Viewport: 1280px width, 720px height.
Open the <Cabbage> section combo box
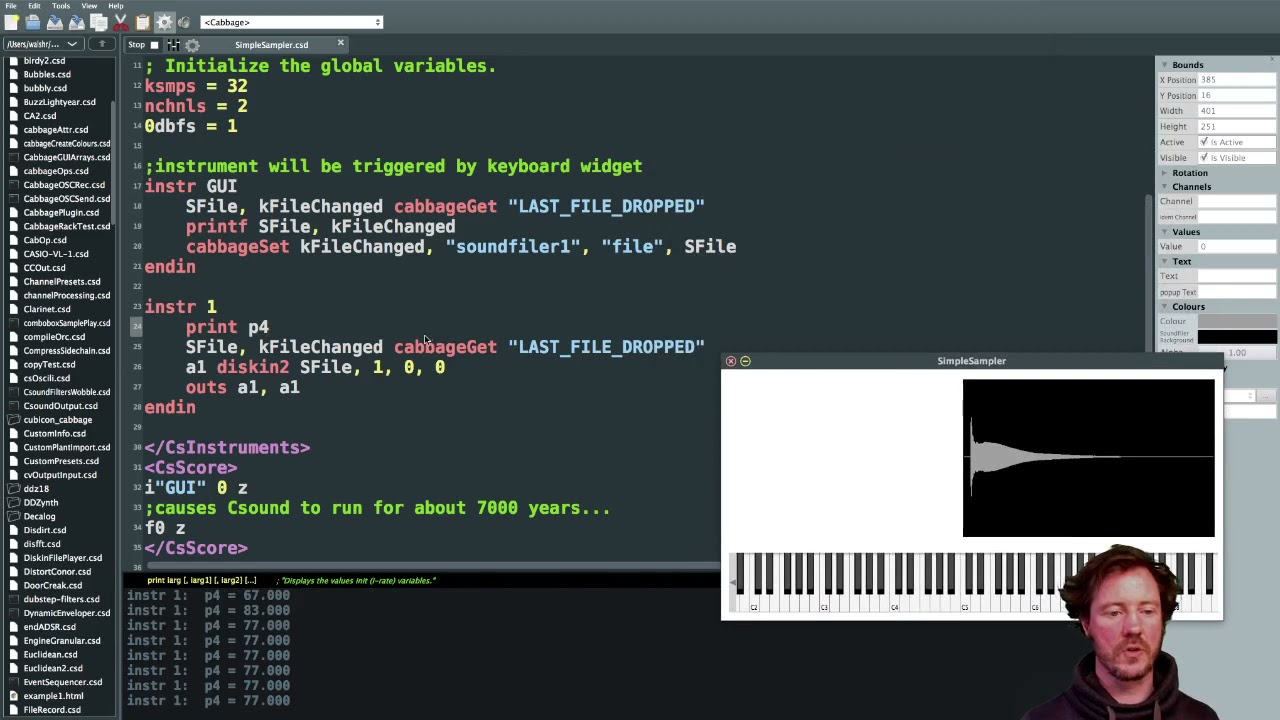[x=291, y=22]
